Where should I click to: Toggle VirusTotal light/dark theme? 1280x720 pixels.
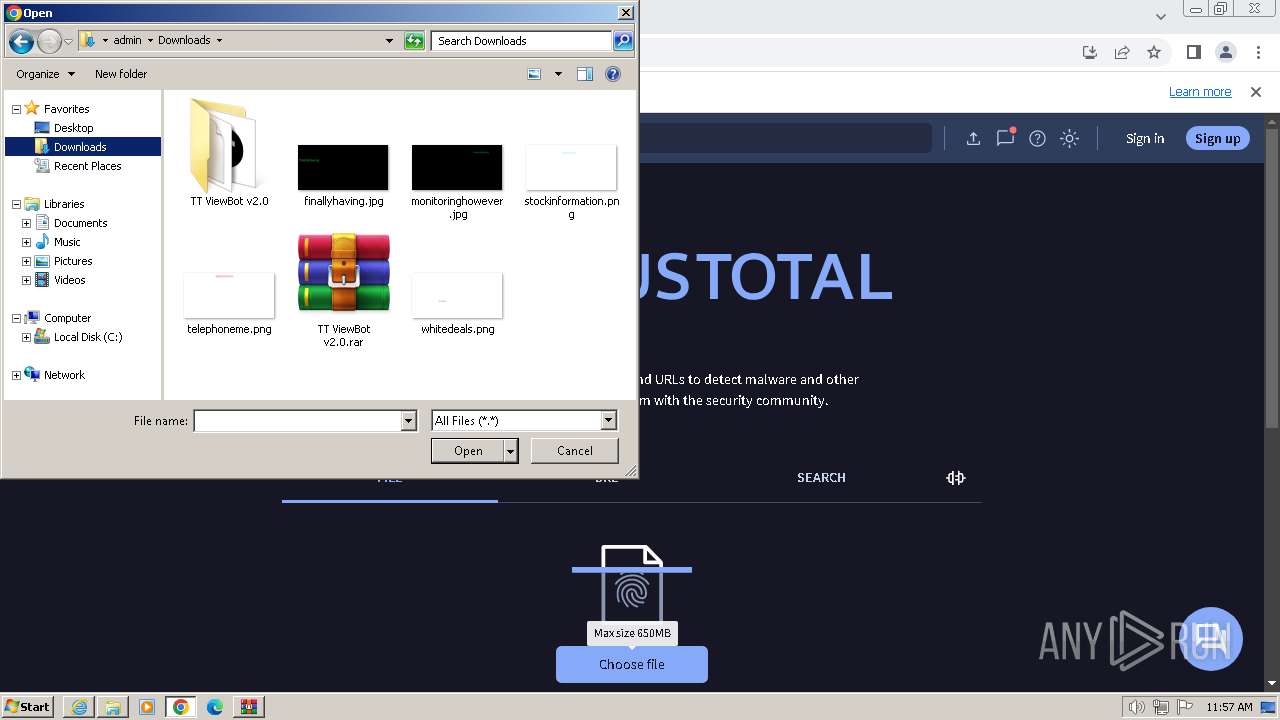(x=1069, y=139)
